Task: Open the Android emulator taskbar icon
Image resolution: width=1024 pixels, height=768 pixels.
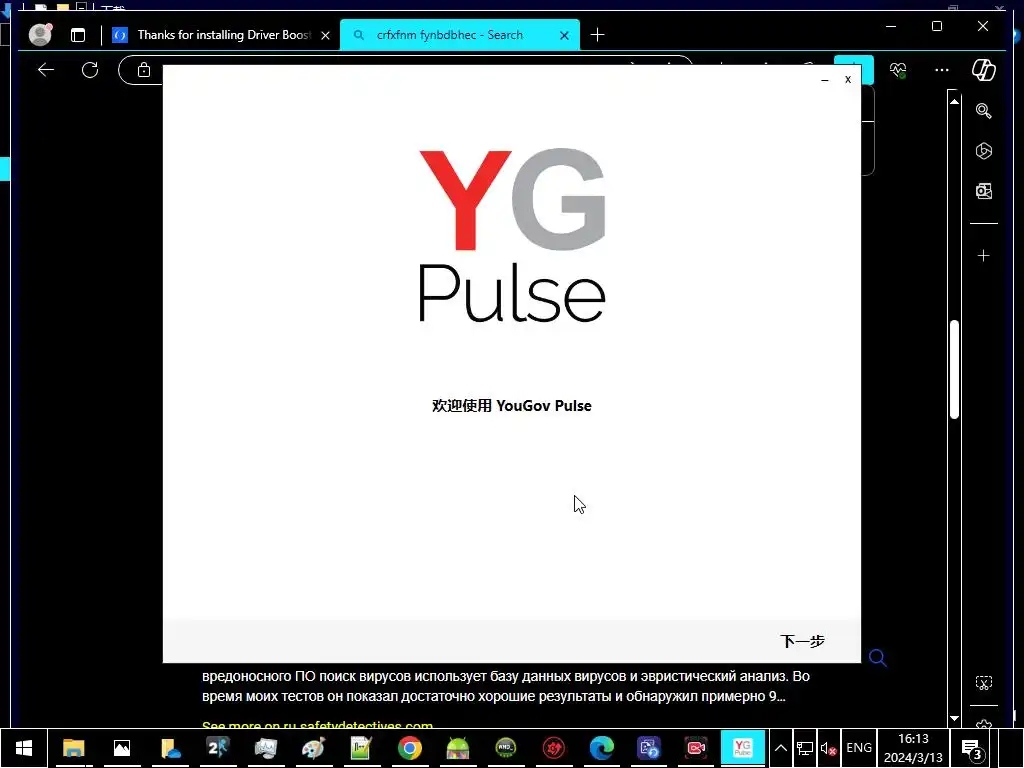Action: click(x=458, y=748)
